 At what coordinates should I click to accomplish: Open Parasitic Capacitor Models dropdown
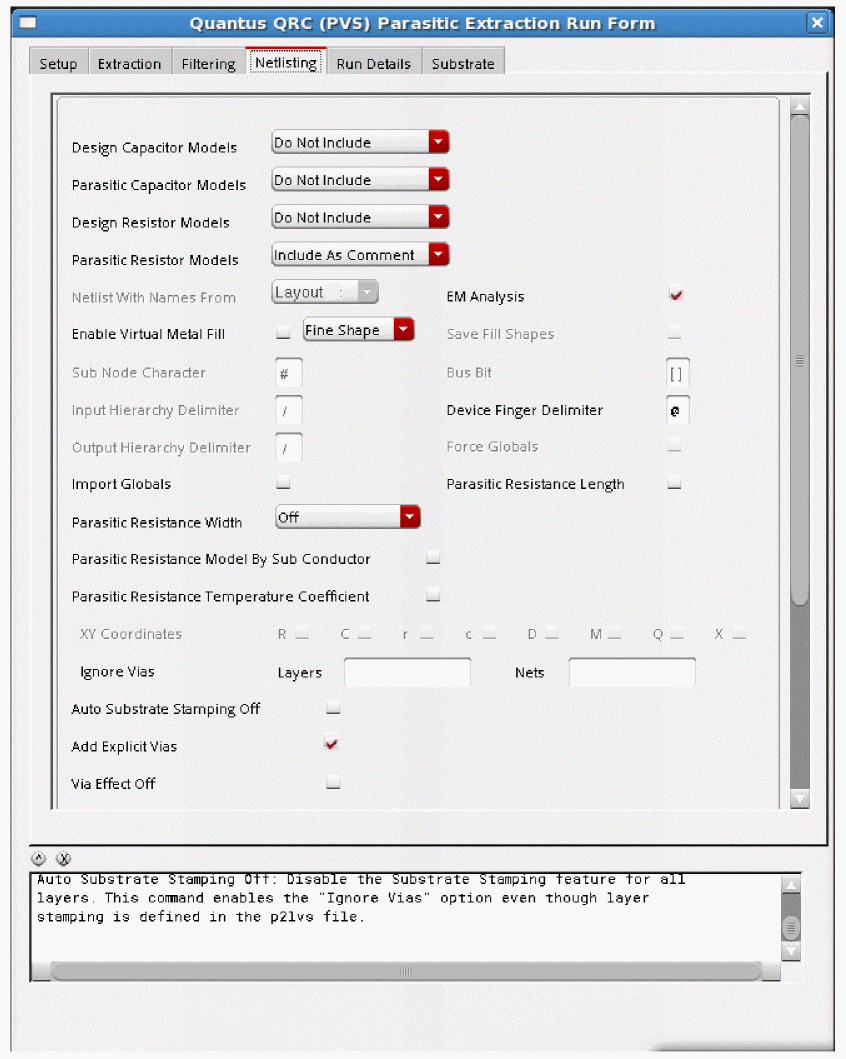click(x=361, y=180)
